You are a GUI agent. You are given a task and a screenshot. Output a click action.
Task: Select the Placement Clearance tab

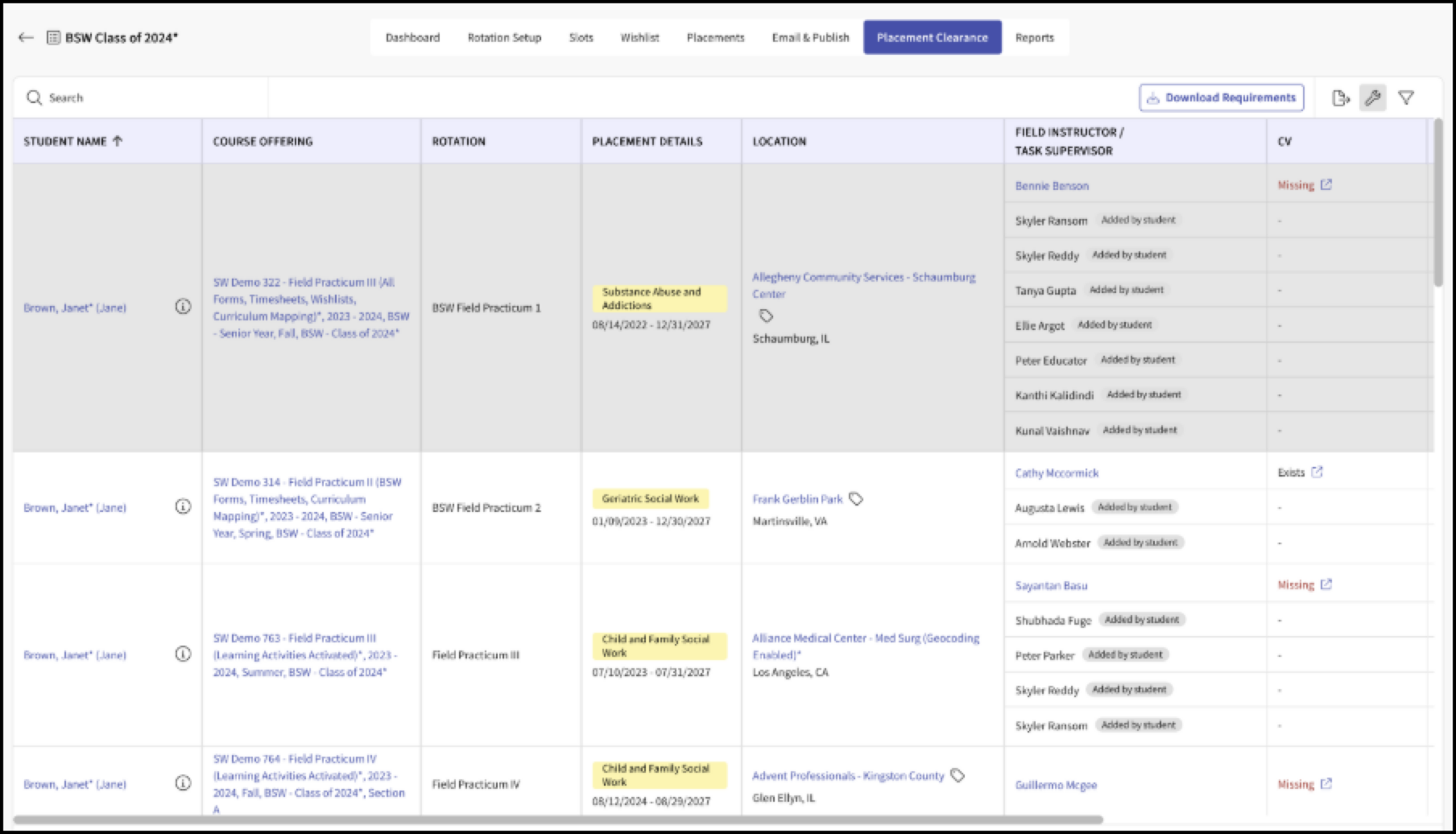pyautogui.click(x=933, y=37)
